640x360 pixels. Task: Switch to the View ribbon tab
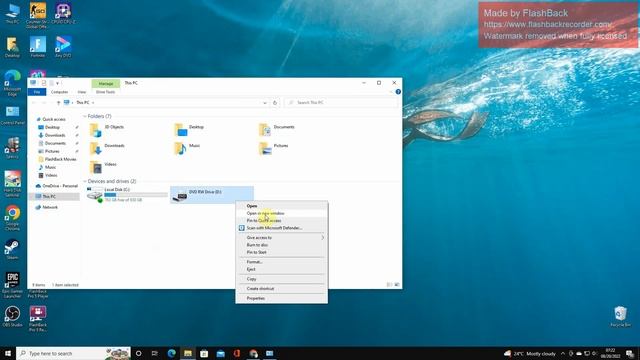pos(82,92)
